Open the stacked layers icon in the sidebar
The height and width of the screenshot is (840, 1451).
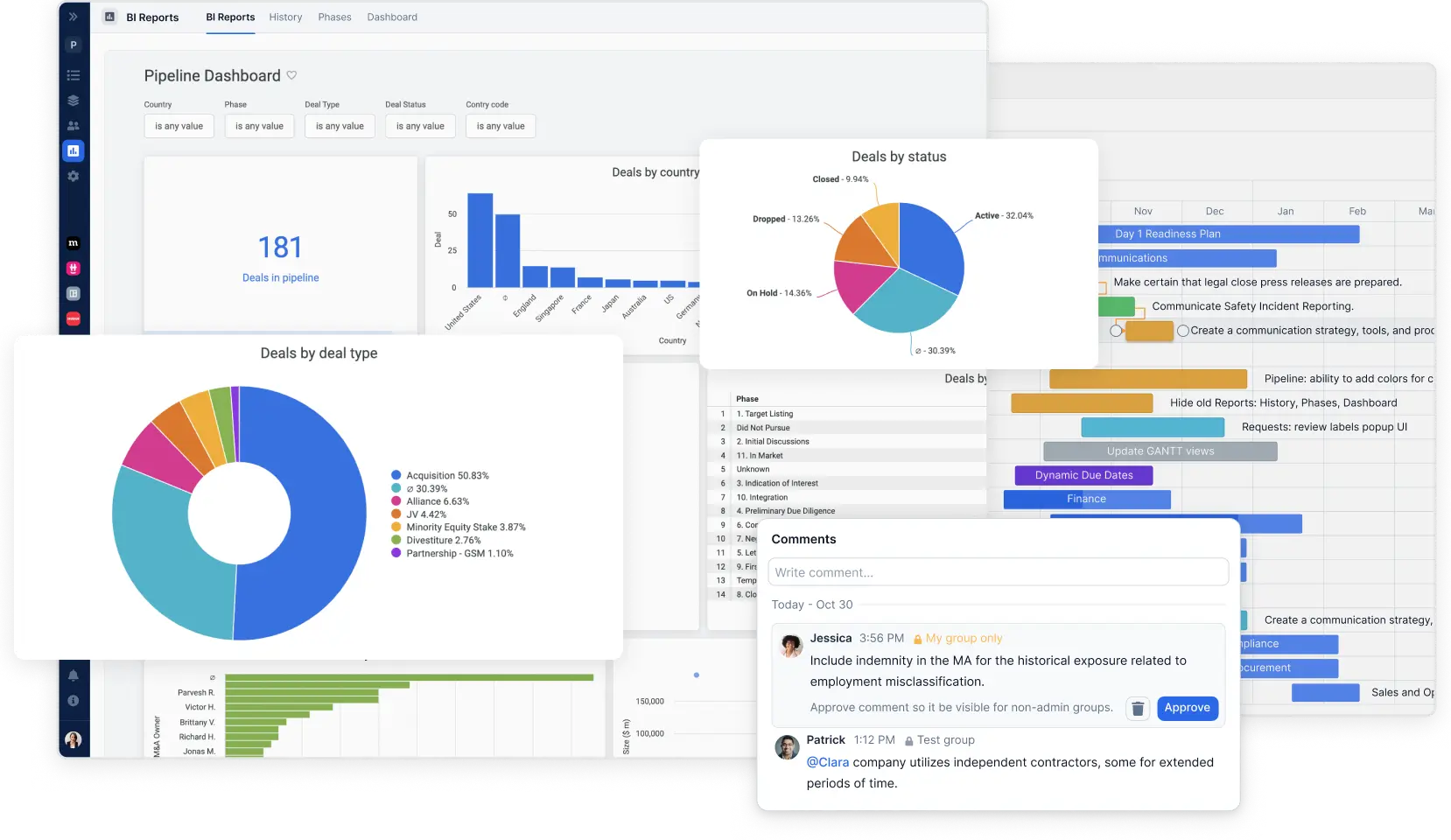pos(74,101)
